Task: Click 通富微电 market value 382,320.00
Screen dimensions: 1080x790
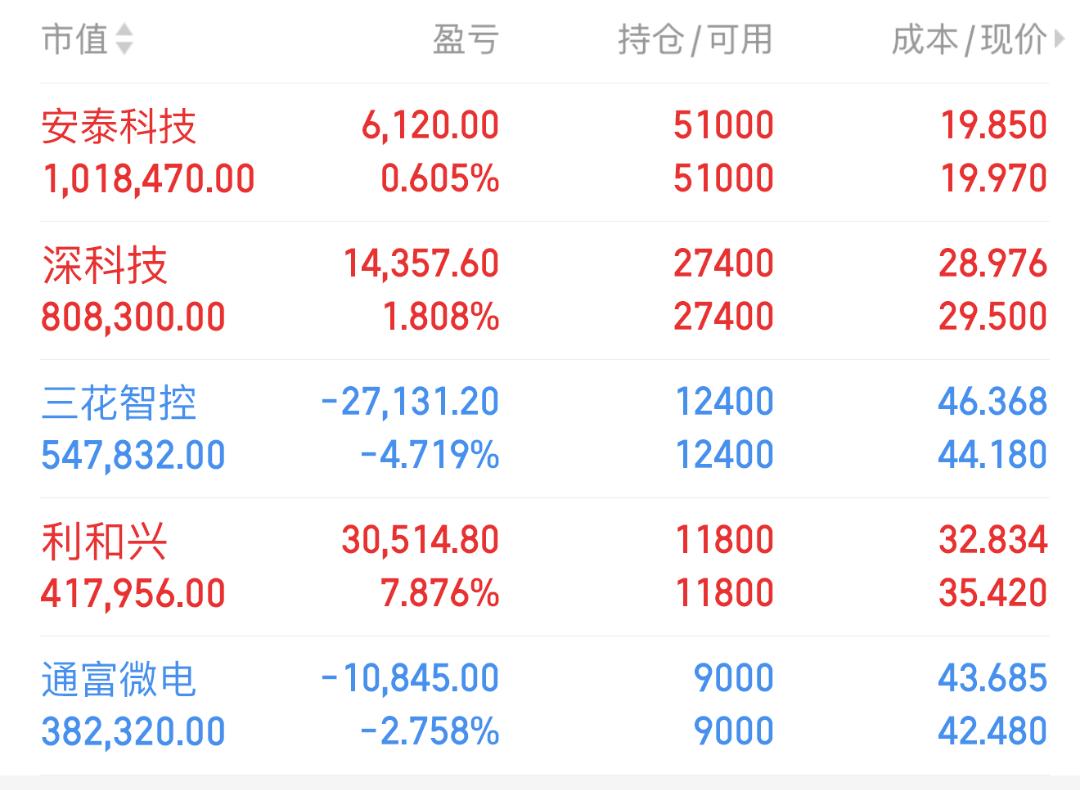Action: click(133, 731)
